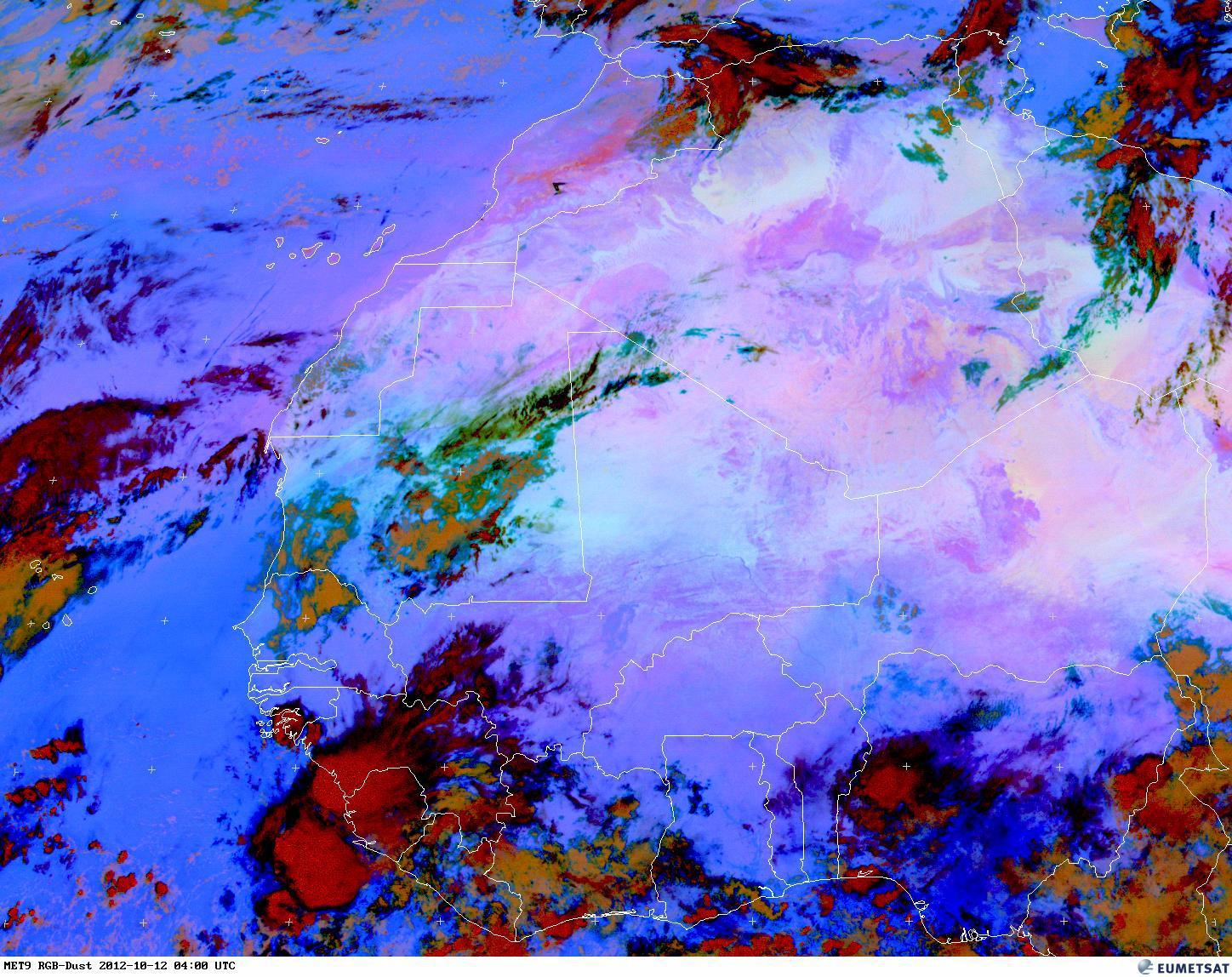
Task: Select the 'MET9' satellite label
Action: [17, 966]
